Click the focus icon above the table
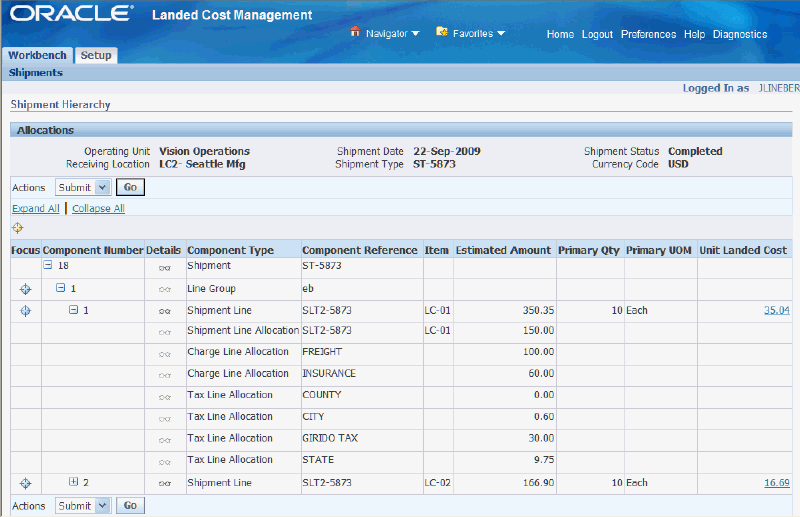Viewport: 800px width, 517px height. coord(18,228)
